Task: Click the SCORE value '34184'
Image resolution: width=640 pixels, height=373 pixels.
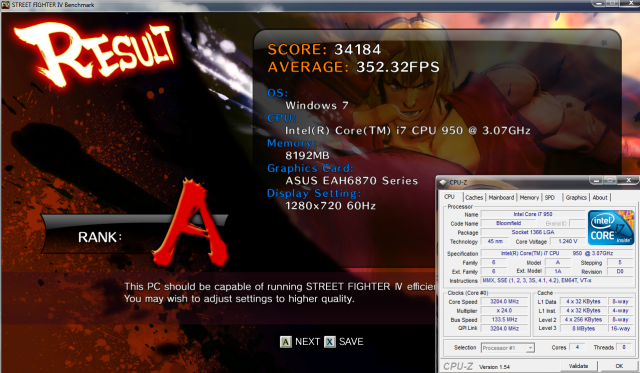Action: point(358,50)
